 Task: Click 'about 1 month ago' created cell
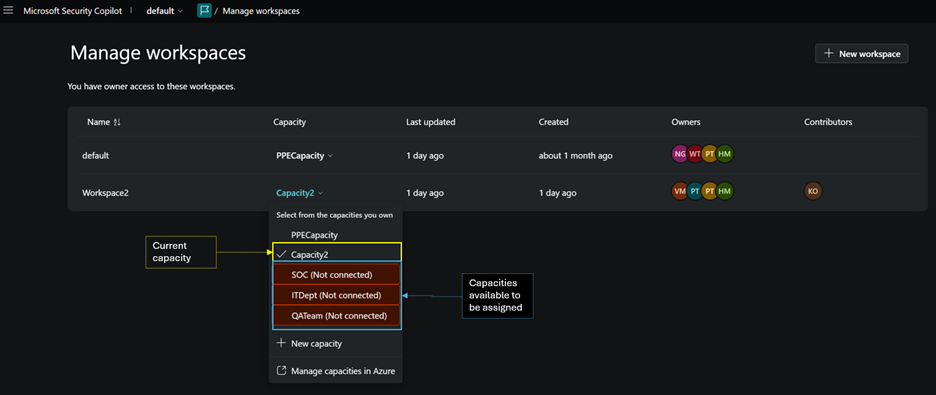(575, 156)
